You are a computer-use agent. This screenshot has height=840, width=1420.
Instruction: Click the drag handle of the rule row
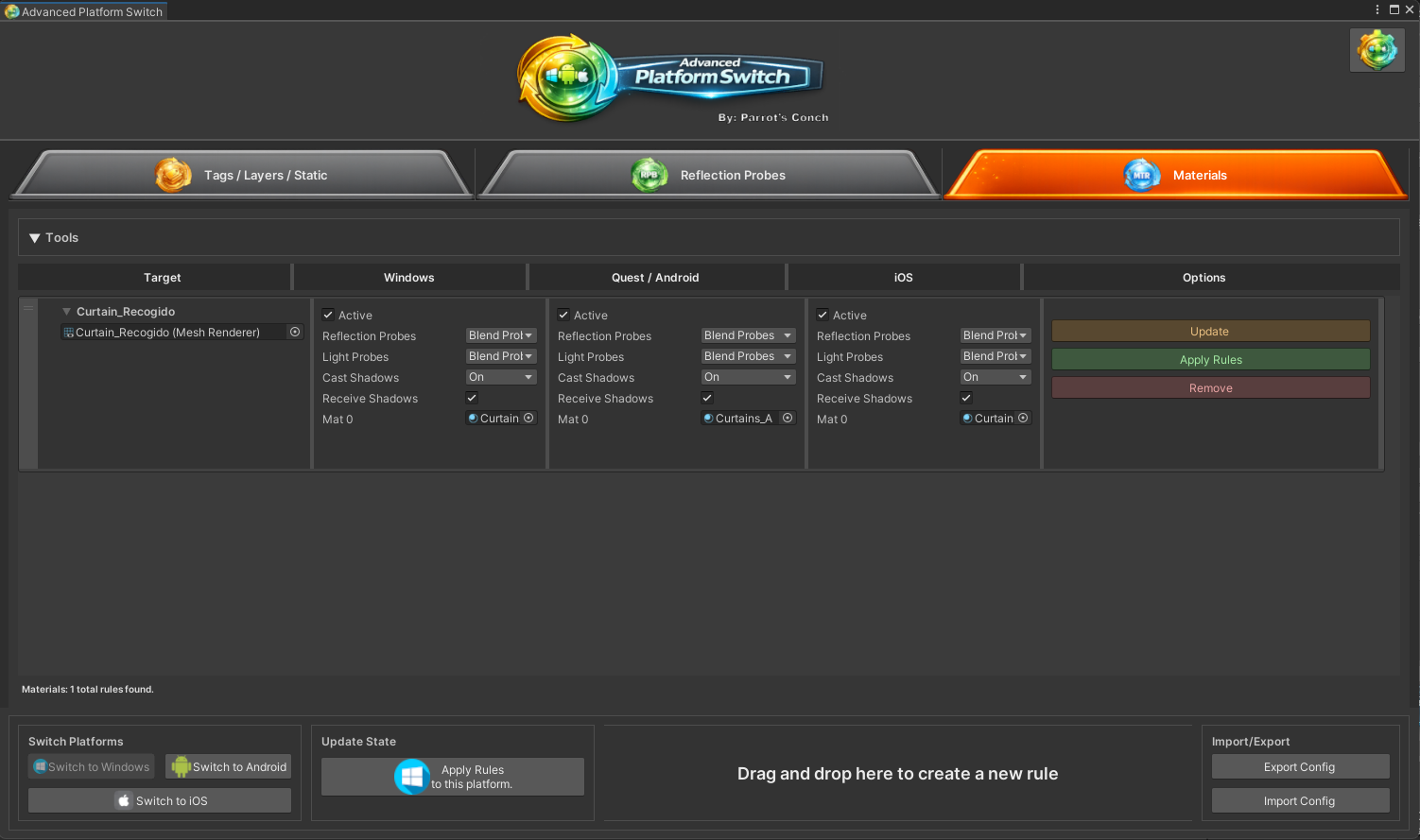pos(28,309)
